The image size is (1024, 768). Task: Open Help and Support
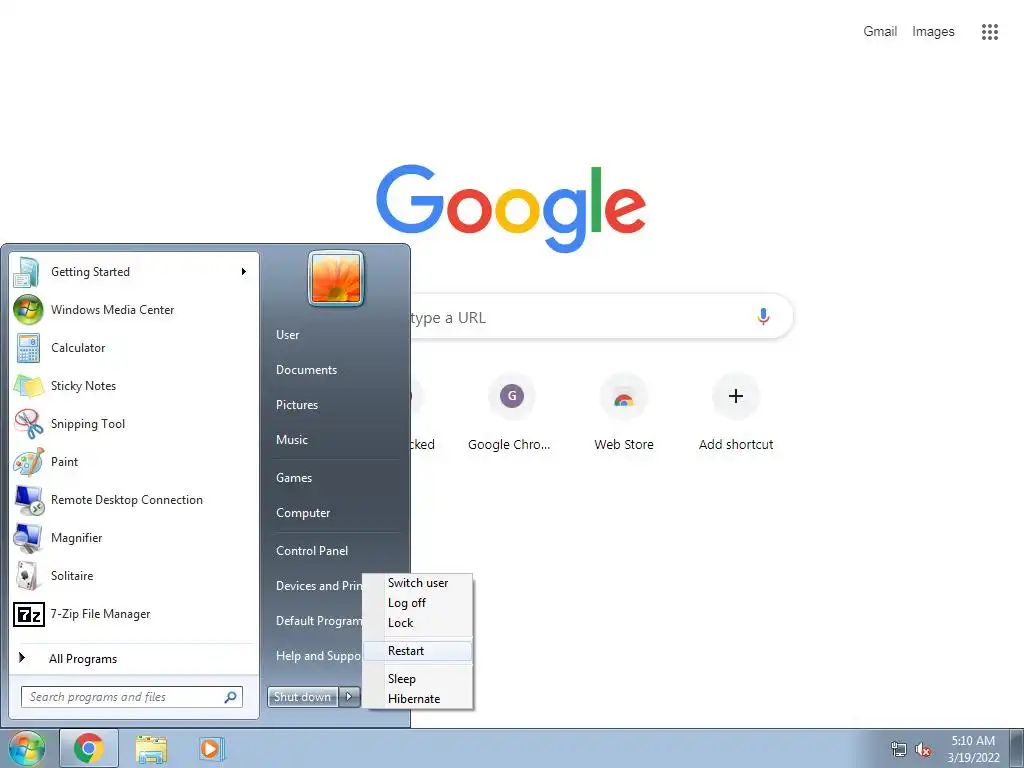[x=319, y=656]
